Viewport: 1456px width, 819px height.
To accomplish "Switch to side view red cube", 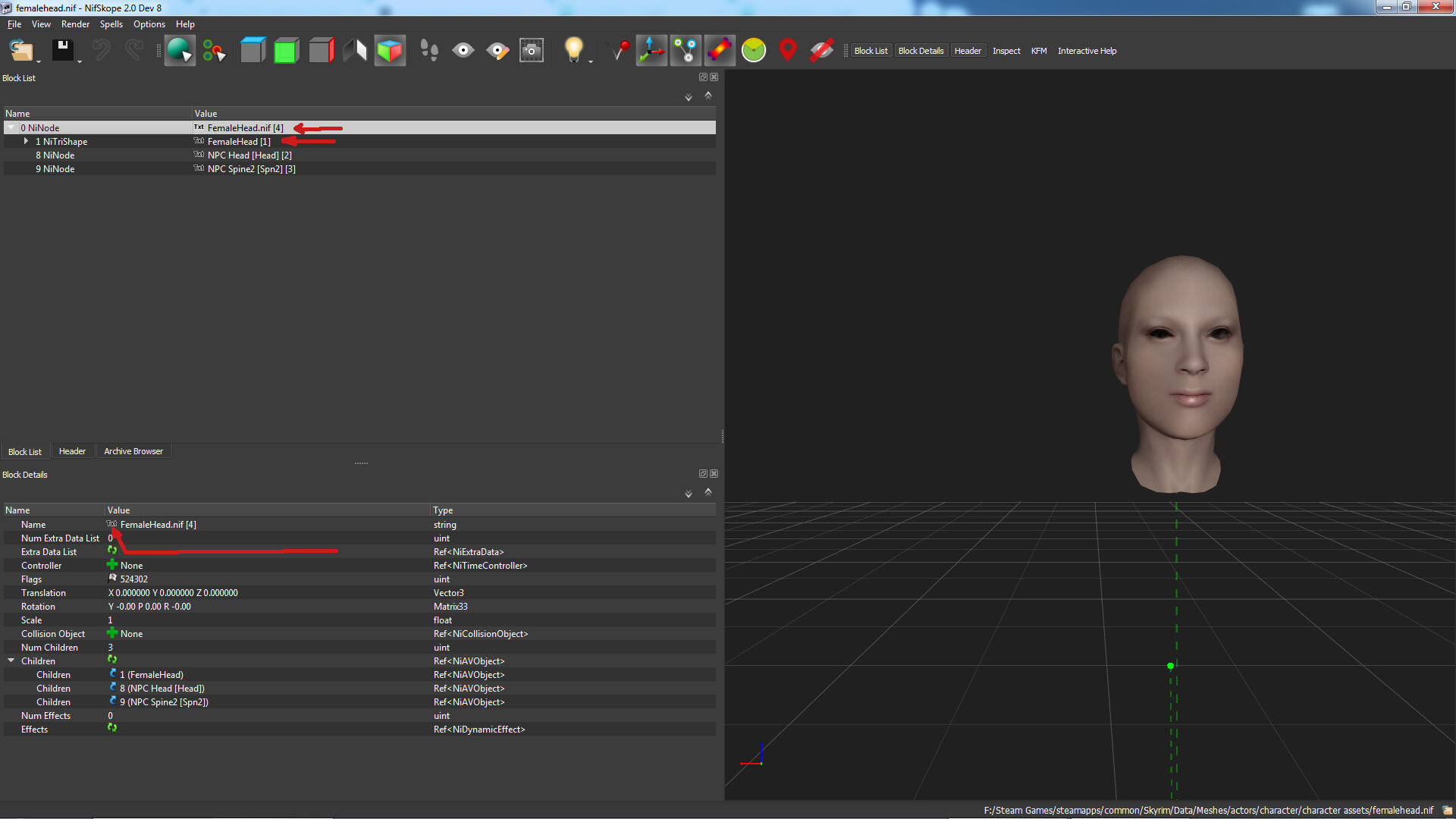I will click(321, 51).
